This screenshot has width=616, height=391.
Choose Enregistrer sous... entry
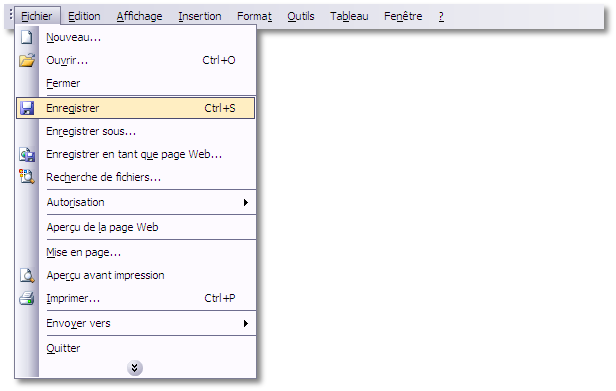pyautogui.click(x=136, y=131)
